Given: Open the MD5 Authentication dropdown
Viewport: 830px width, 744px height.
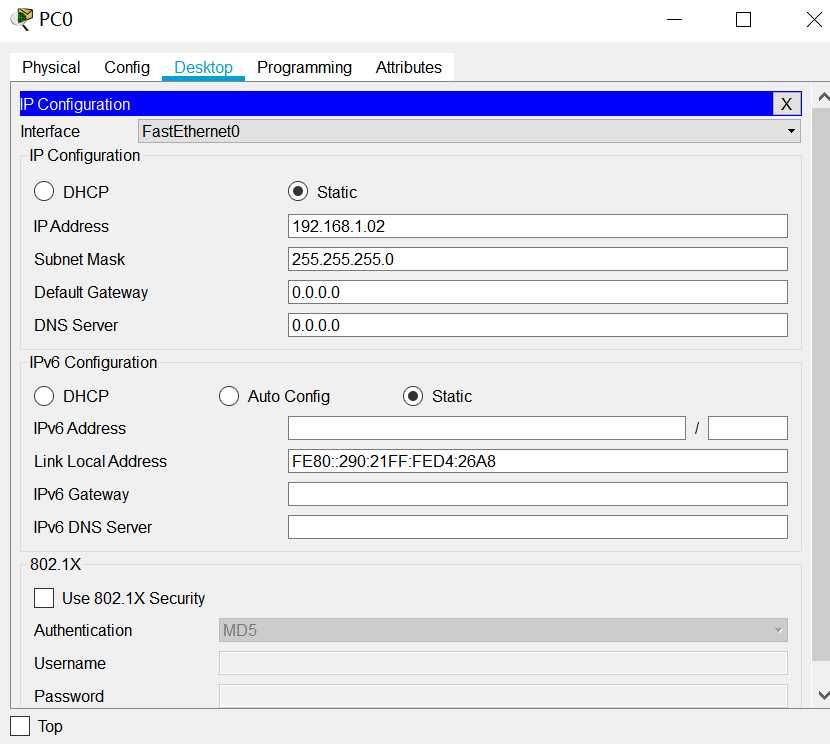Looking at the screenshot, I should pyautogui.click(x=503, y=630).
